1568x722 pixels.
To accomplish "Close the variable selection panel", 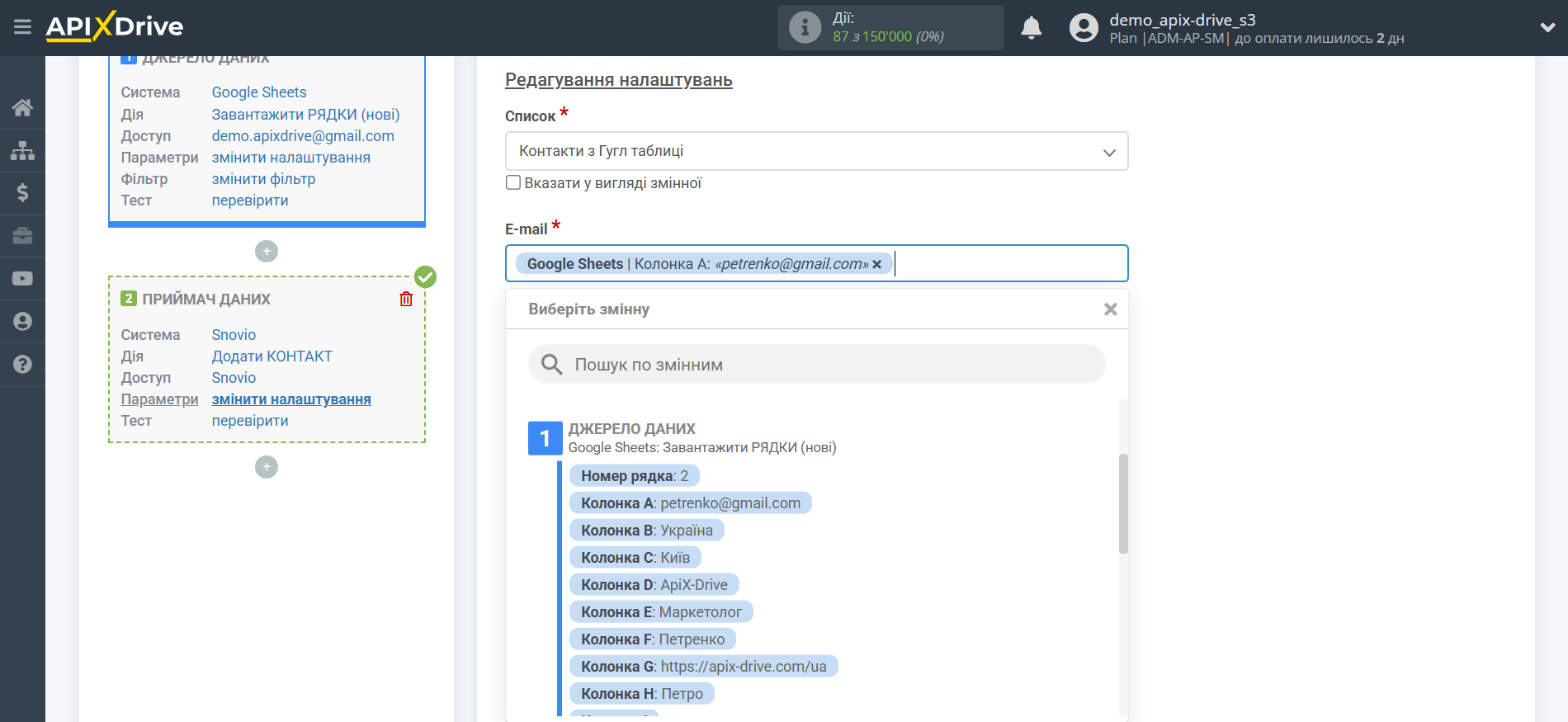I will (x=1111, y=309).
